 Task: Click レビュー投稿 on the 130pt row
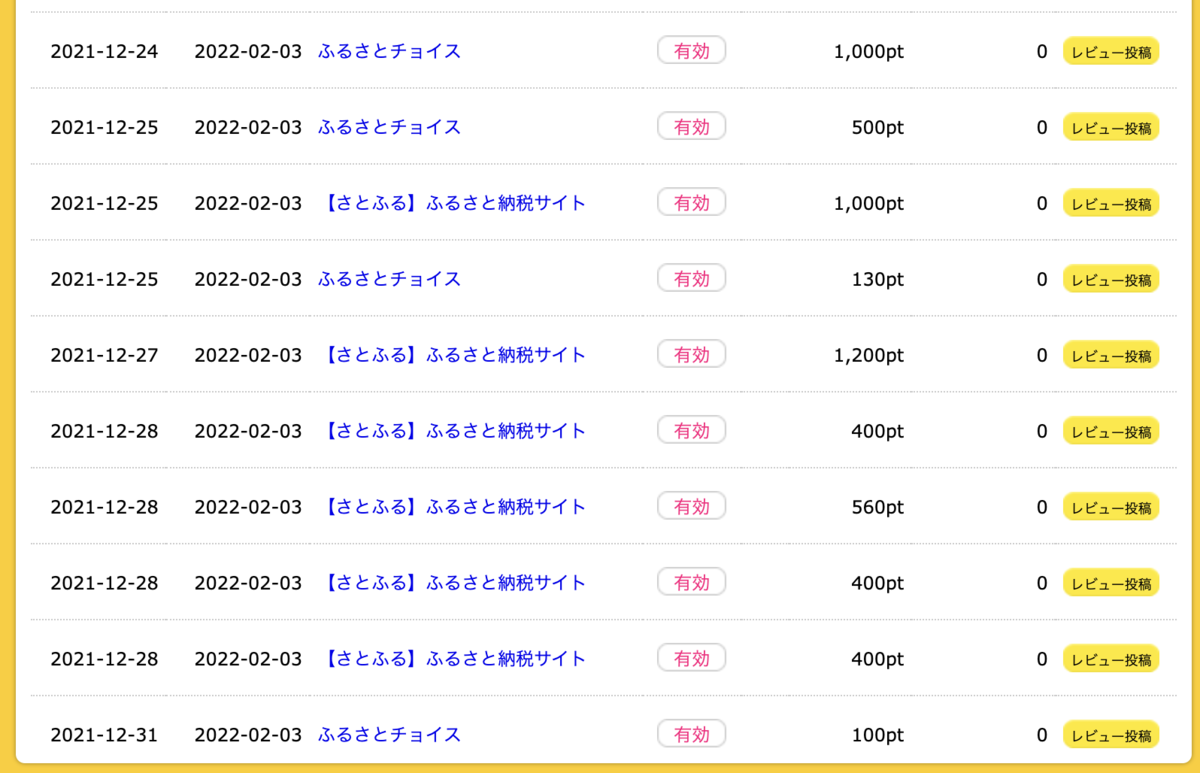[1110, 280]
